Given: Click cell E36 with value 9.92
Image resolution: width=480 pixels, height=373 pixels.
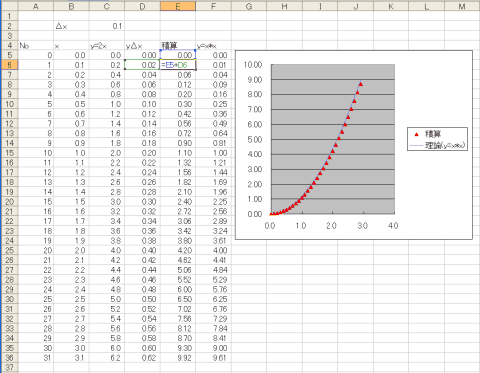Looking at the screenshot, I should pos(178,358).
